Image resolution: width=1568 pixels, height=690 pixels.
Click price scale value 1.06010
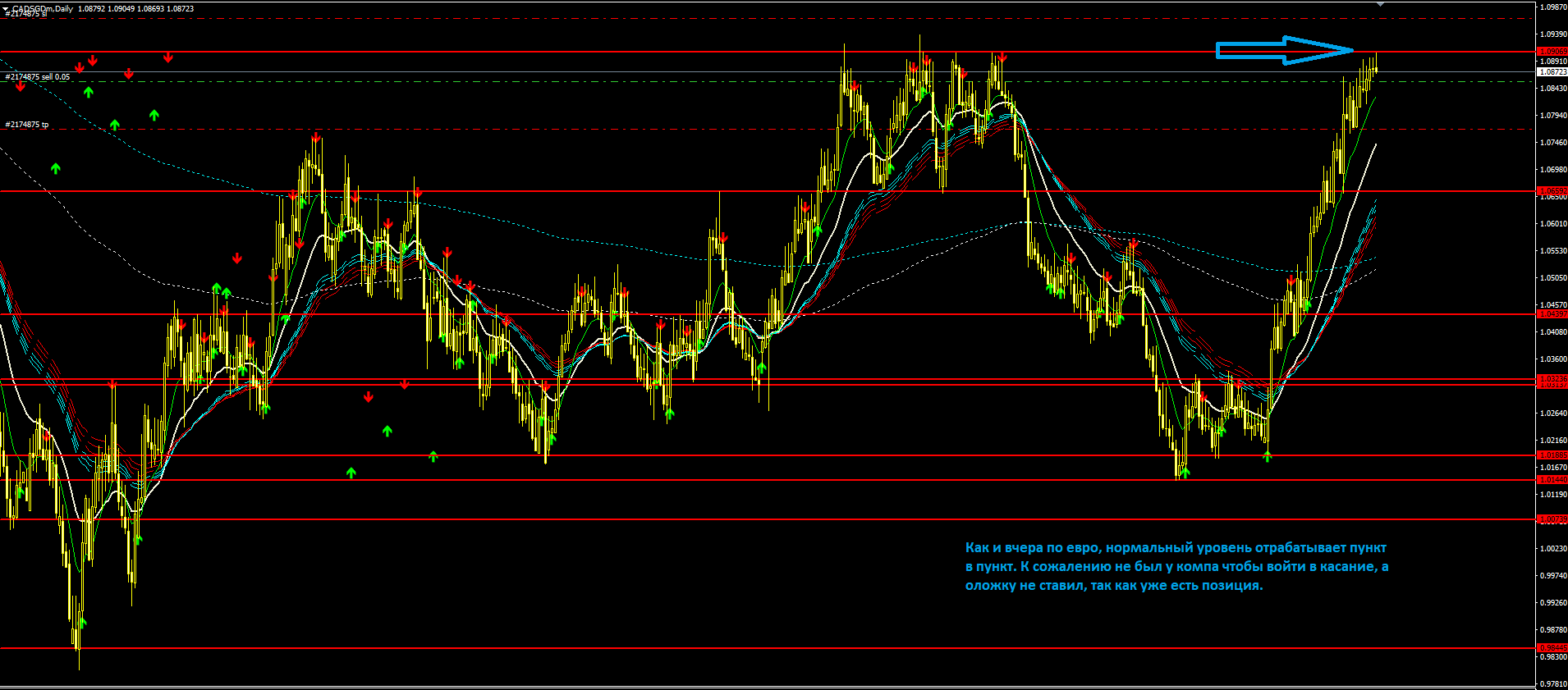tap(1552, 224)
